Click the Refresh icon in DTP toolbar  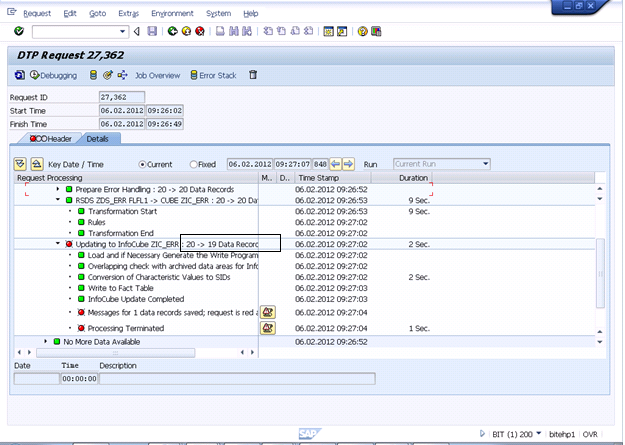coord(20,75)
